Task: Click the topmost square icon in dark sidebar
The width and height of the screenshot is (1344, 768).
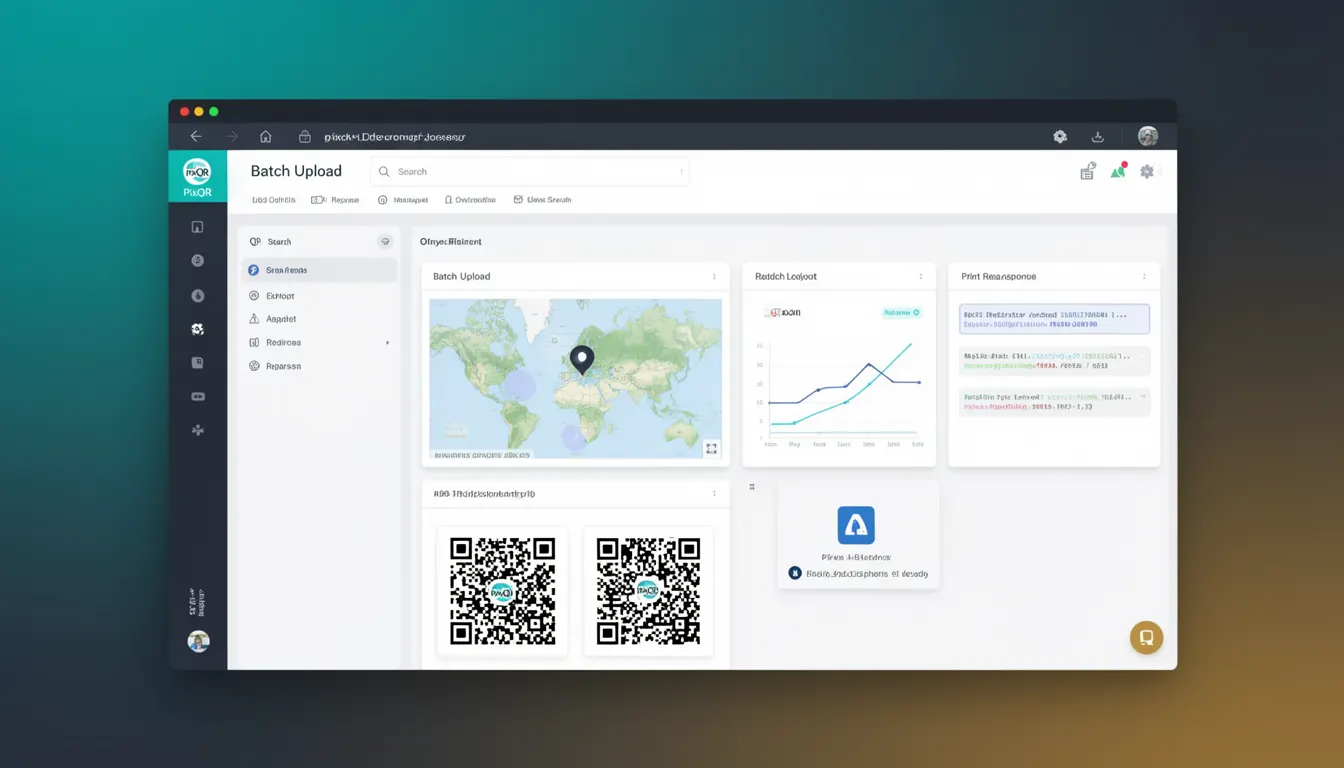Action: 198,227
